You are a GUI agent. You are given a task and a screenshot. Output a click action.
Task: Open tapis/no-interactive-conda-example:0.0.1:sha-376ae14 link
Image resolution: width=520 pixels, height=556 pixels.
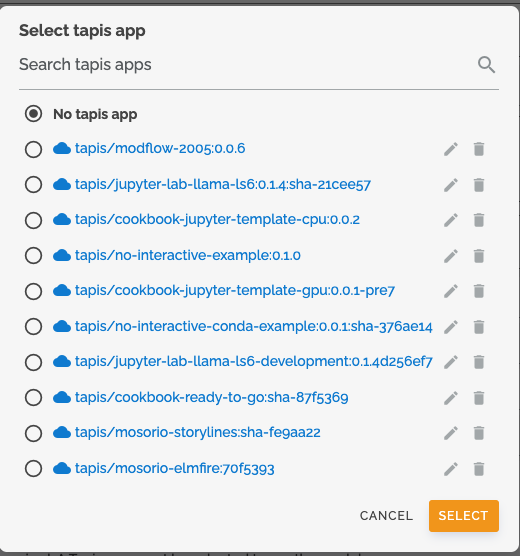click(254, 326)
